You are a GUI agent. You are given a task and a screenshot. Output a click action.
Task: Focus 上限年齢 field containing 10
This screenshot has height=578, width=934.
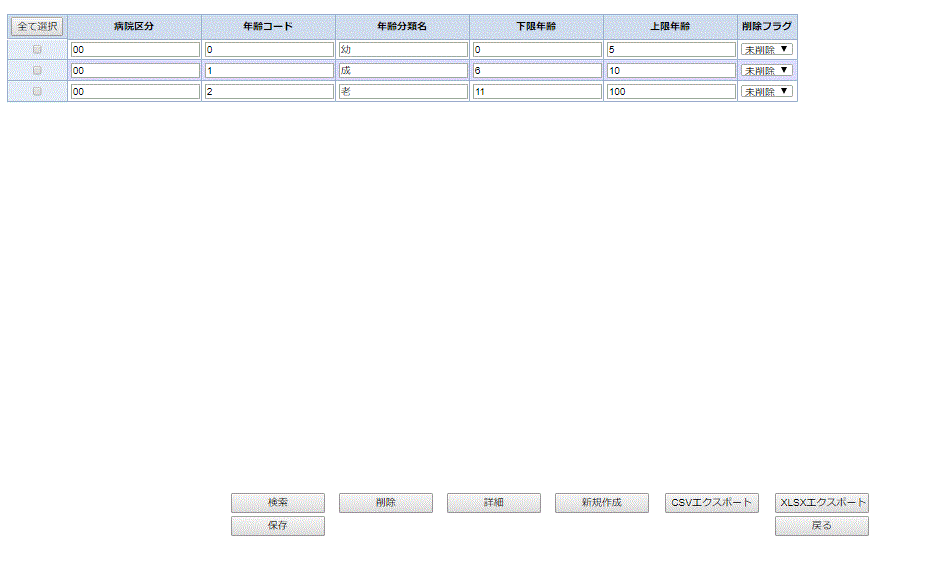[x=671, y=70]
